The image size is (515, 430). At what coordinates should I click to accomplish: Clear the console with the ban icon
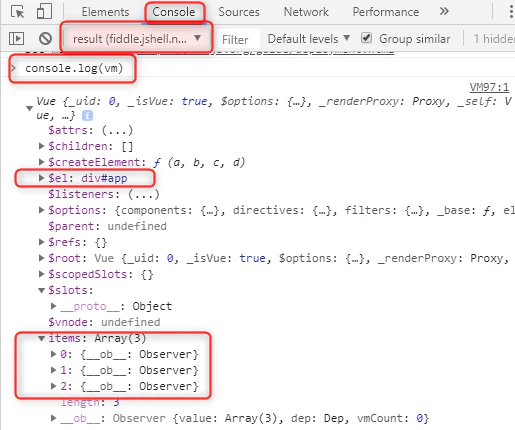coord(45,39)
